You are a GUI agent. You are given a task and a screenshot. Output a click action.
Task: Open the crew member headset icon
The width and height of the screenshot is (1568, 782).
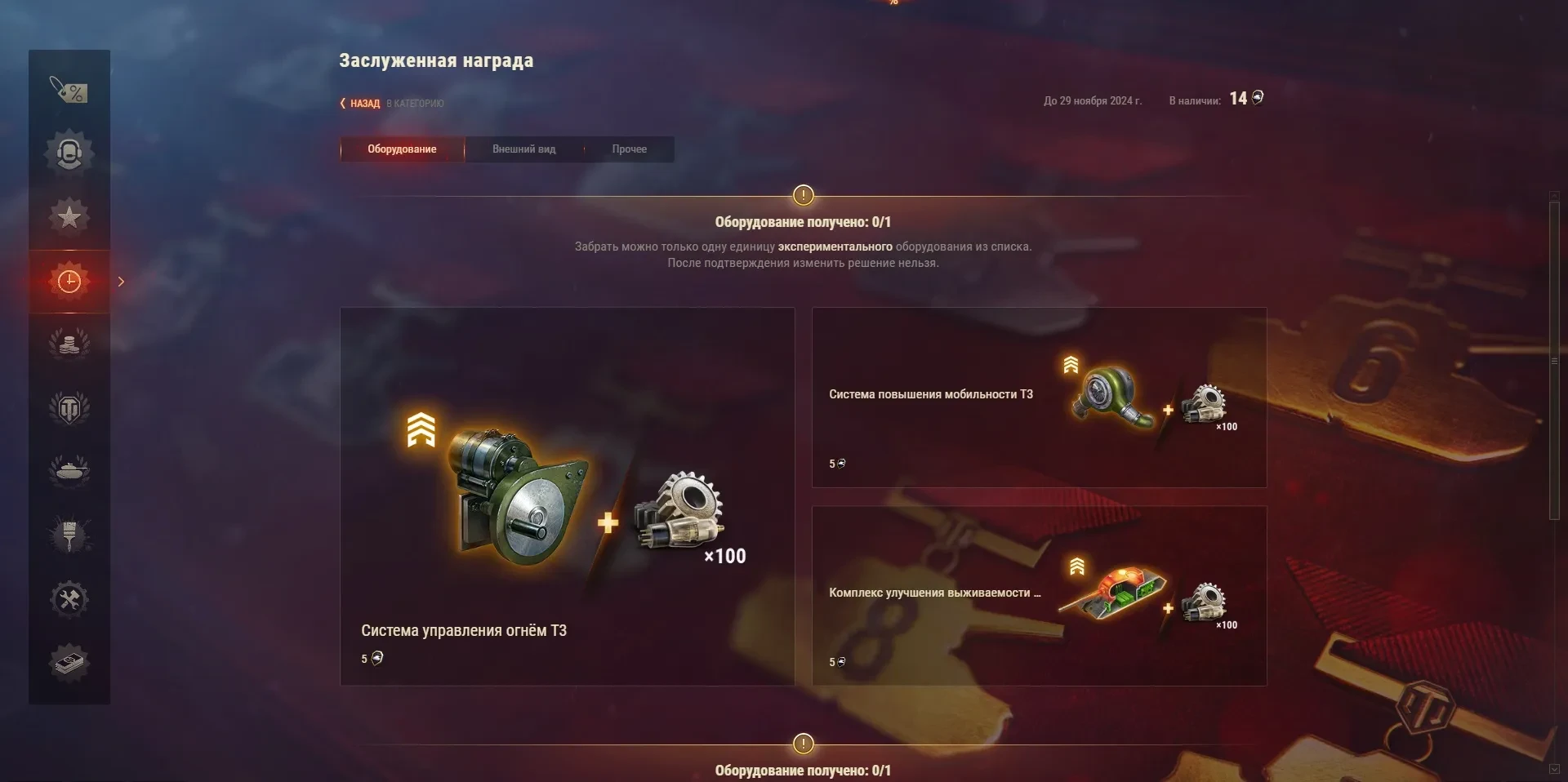click(x=69, y=153)
